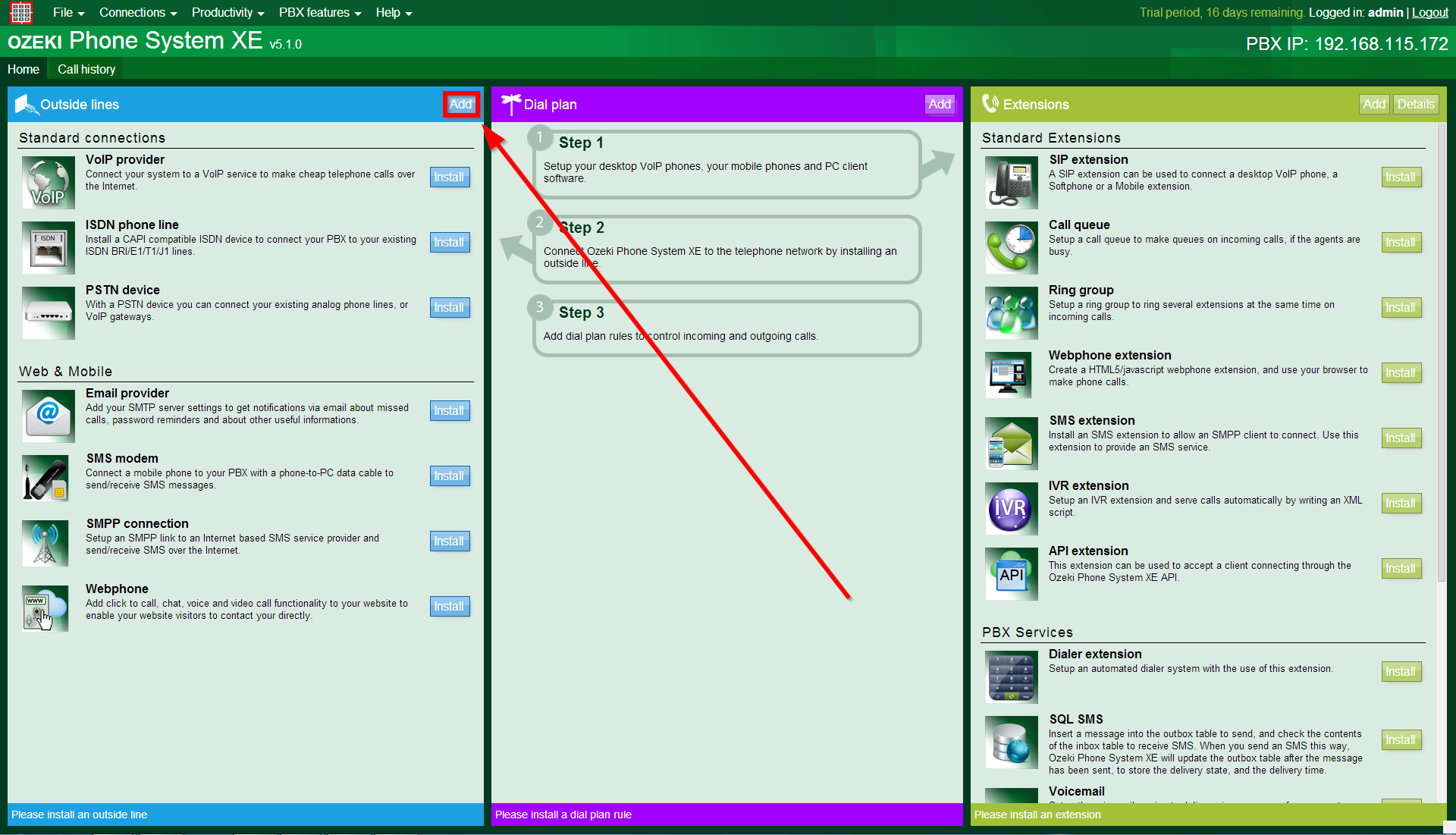Install the SIP extension
Viewport: 1456px width, 835px height.
pyautogui.click(x=1400, y=177)
